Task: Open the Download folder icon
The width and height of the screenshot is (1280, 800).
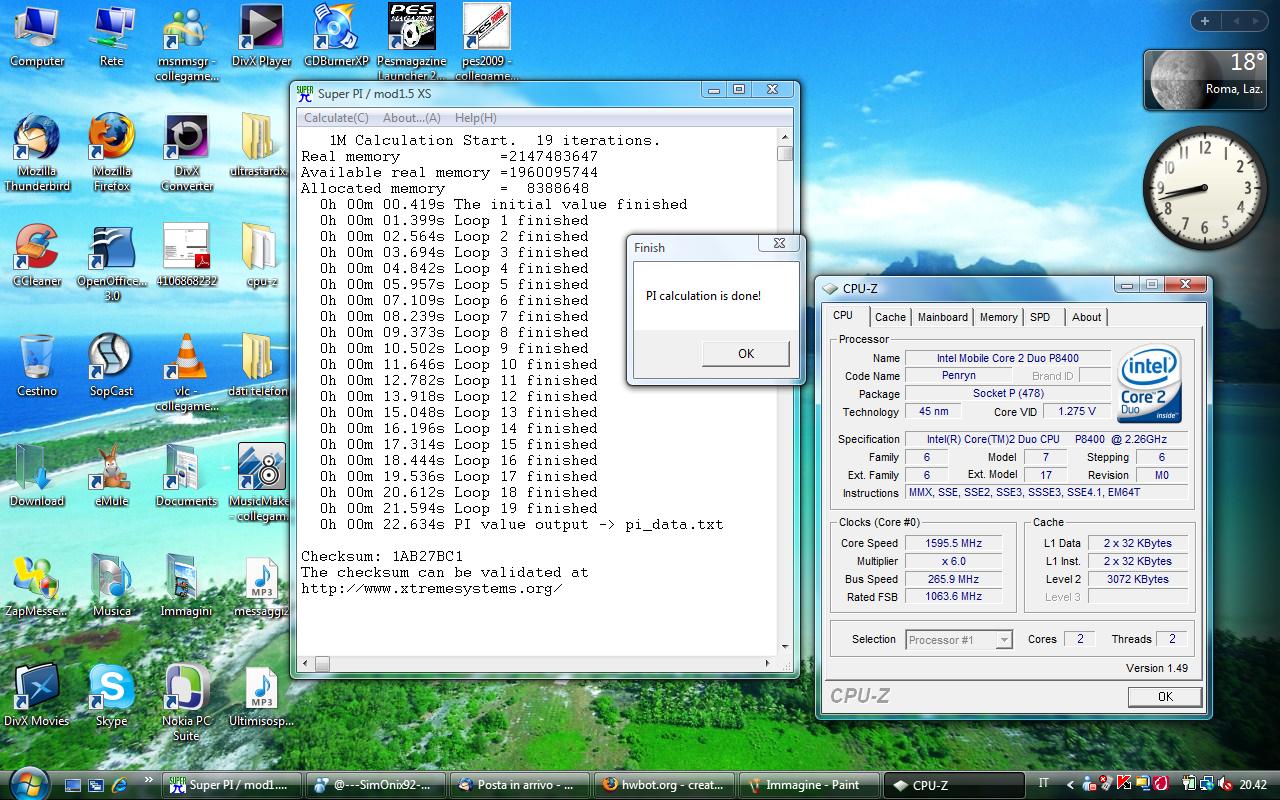Action: point(37,475)
